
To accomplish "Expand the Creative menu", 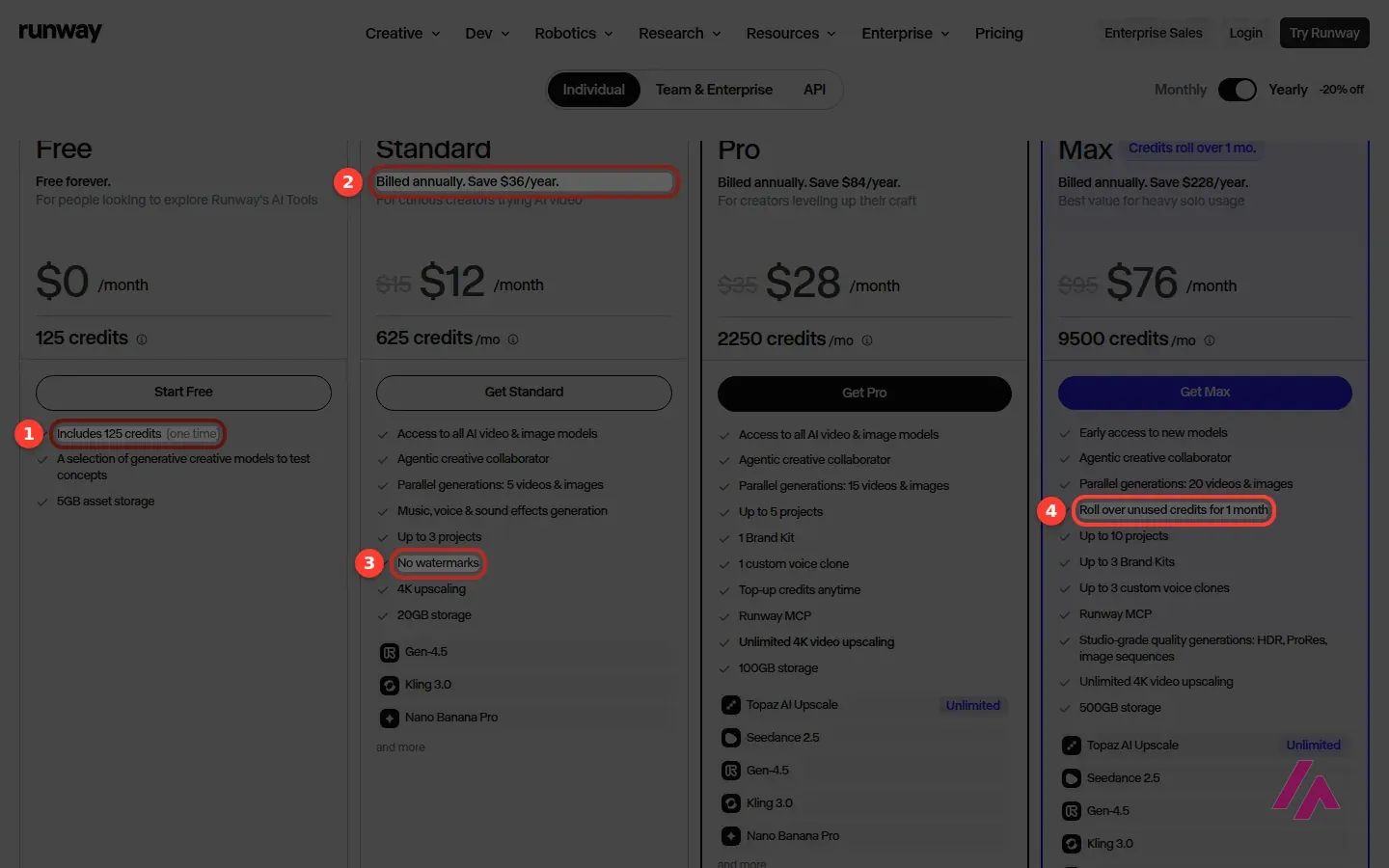I will (x=402, y=33).
